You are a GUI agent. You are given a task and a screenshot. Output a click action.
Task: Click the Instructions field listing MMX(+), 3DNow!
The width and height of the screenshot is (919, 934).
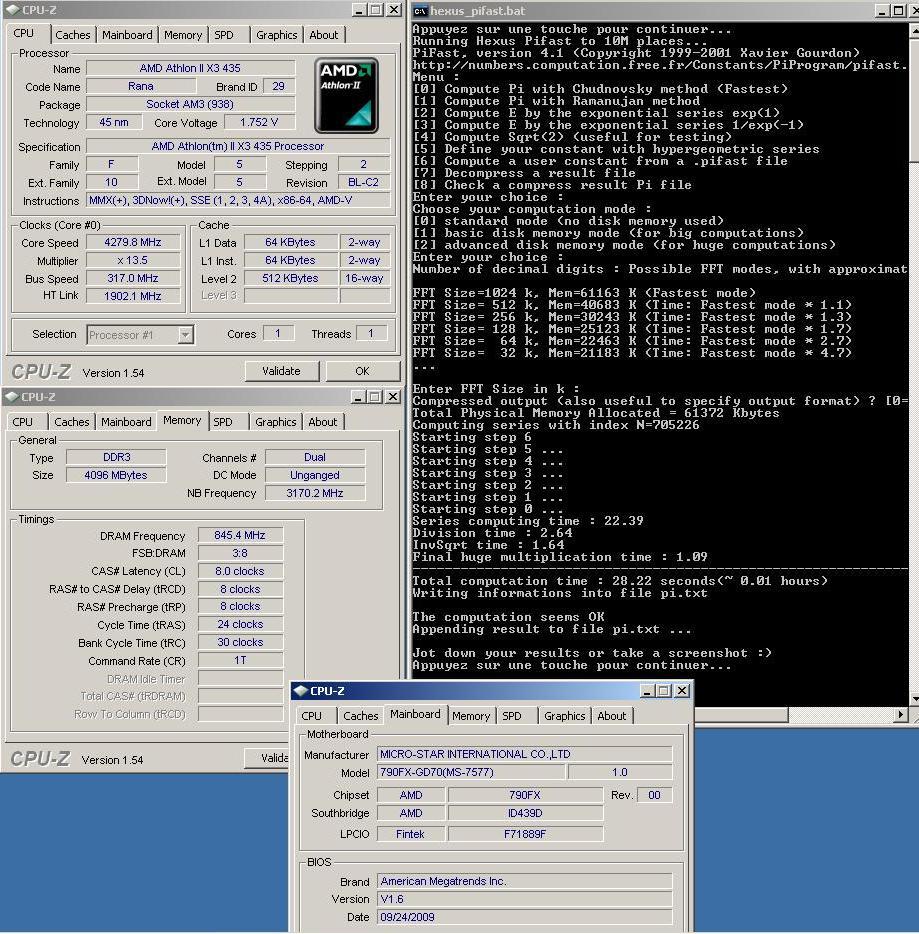[x=238, y=200]
